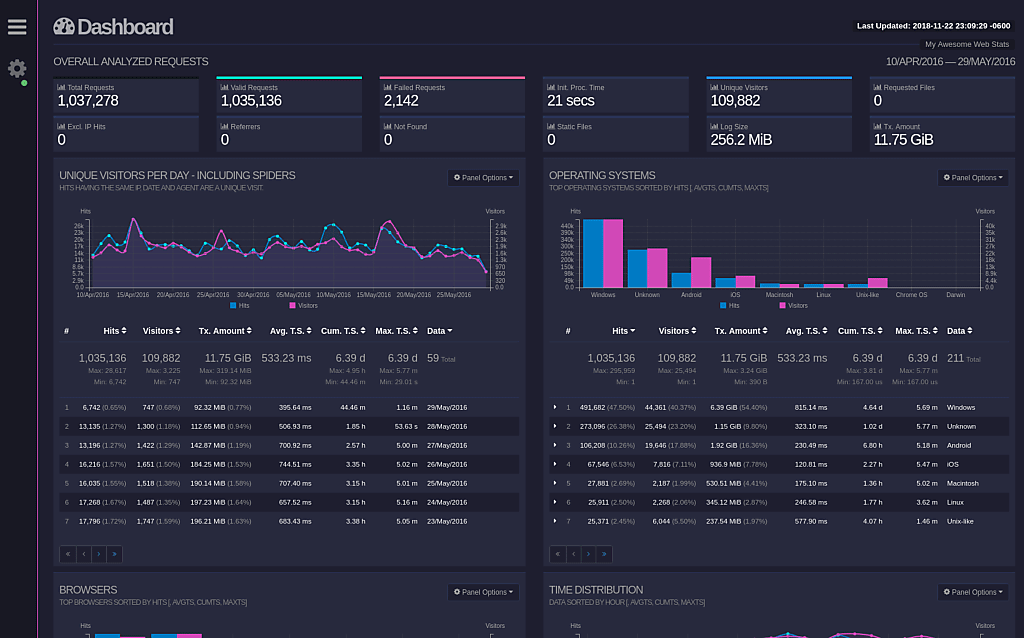Sort Operating Systems table by Tx. Amount
Viewport: 1024px width, 638px height.
click(x=741, y=331)
